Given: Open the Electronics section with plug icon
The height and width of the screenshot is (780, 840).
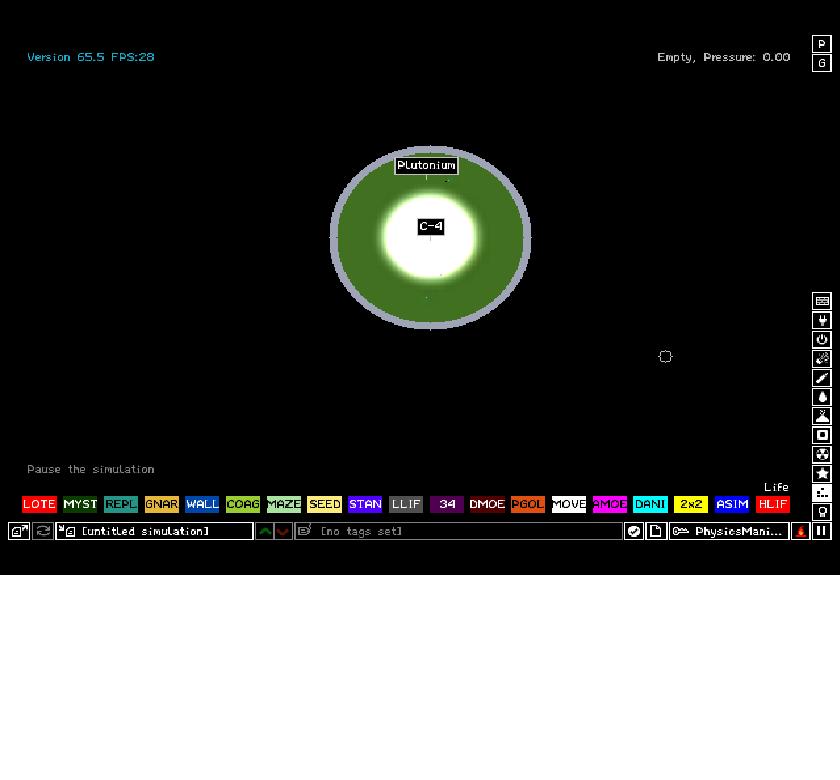Looking at the screenshot, I should 822,320.
